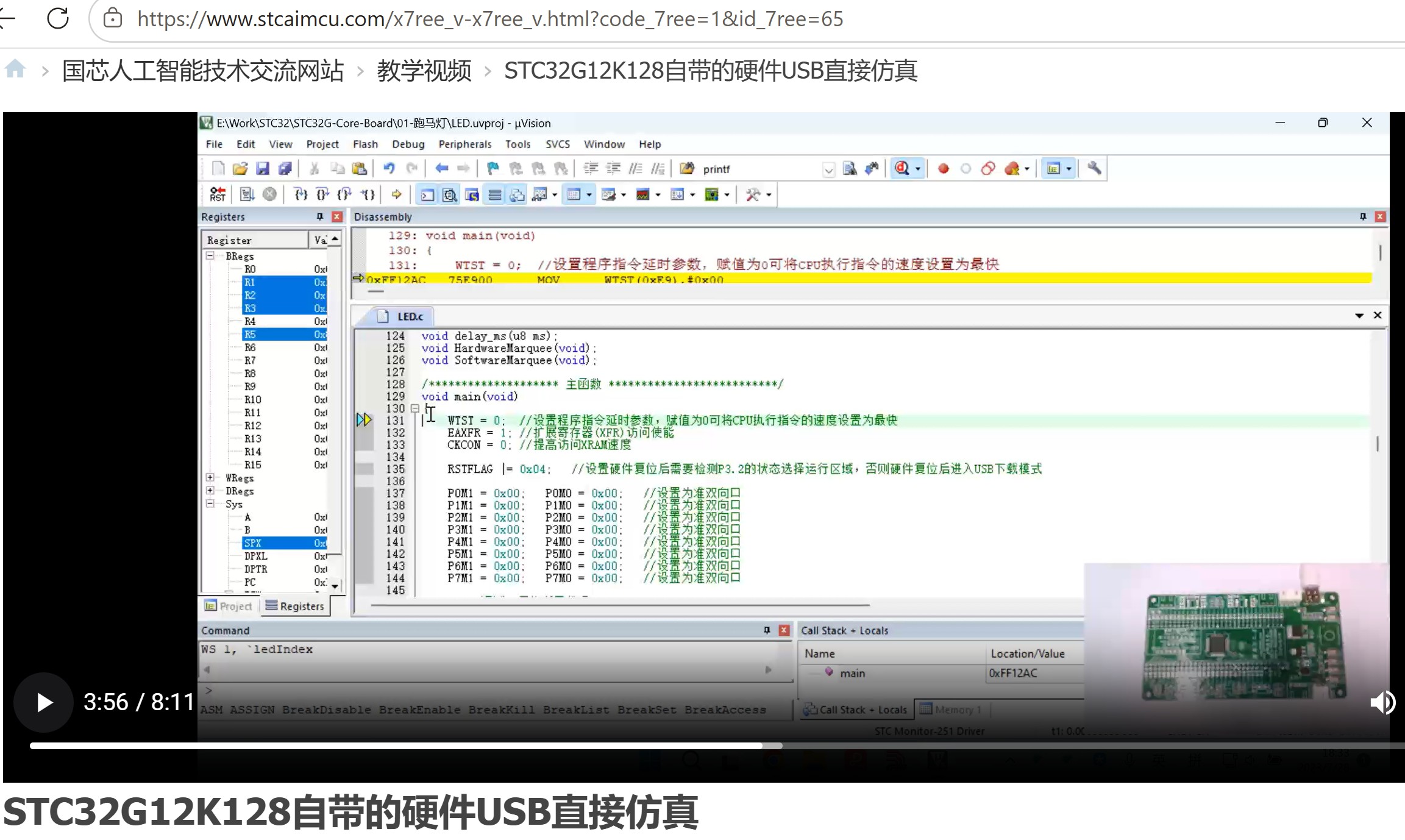Click the New file toolbar icon
Screen dimensions: 1405x840
[x=218, y=169]
